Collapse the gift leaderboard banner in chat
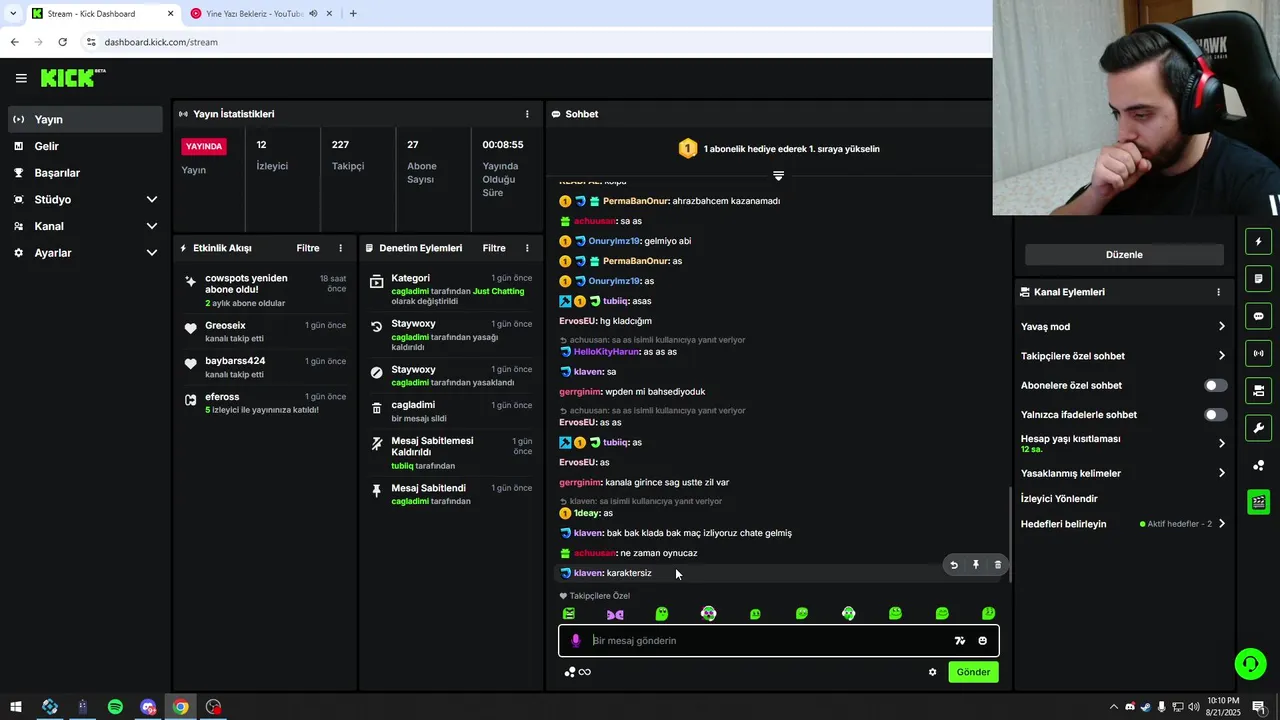Screen dimensions: 1280x720 [x=778, y=176]
